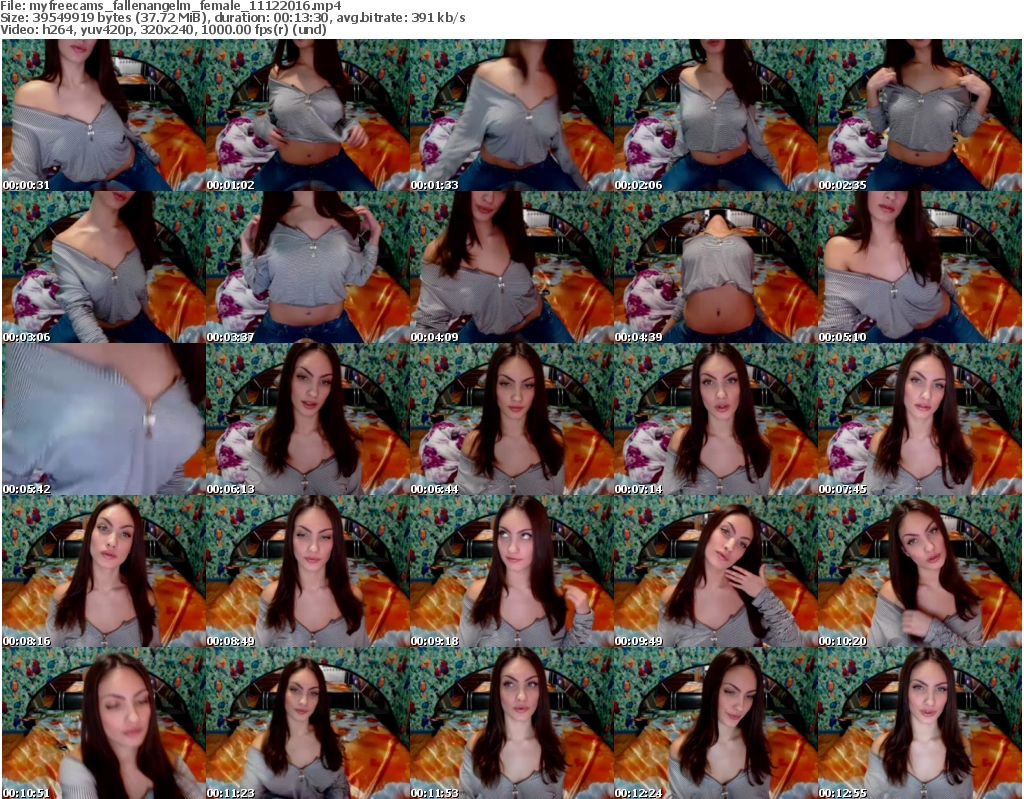Select the thumbnail frame stamped 00:07:45
The width and height of the screenshot is (1024, 799).
click(920, 419)
